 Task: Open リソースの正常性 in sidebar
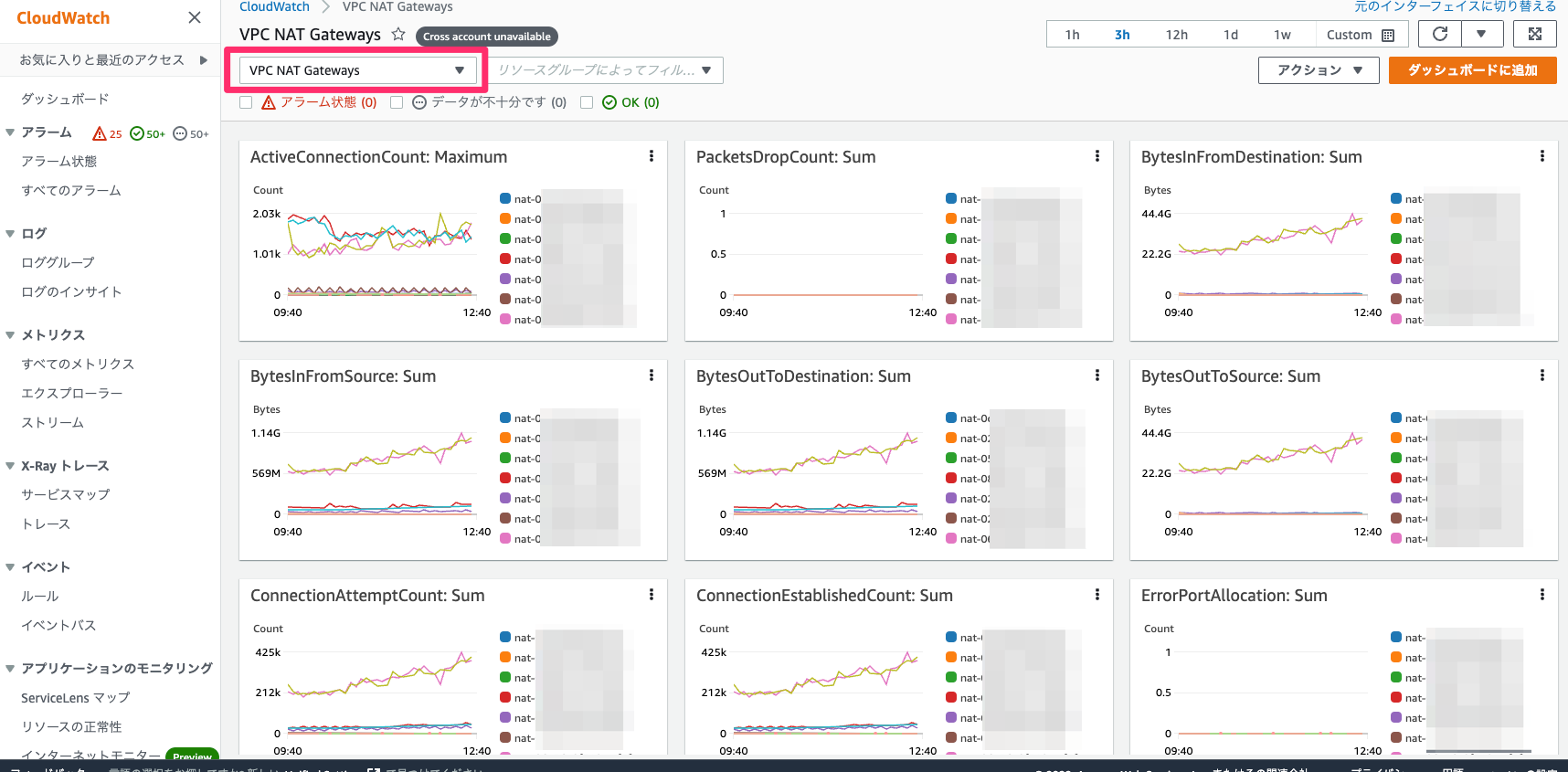point(71,726)
